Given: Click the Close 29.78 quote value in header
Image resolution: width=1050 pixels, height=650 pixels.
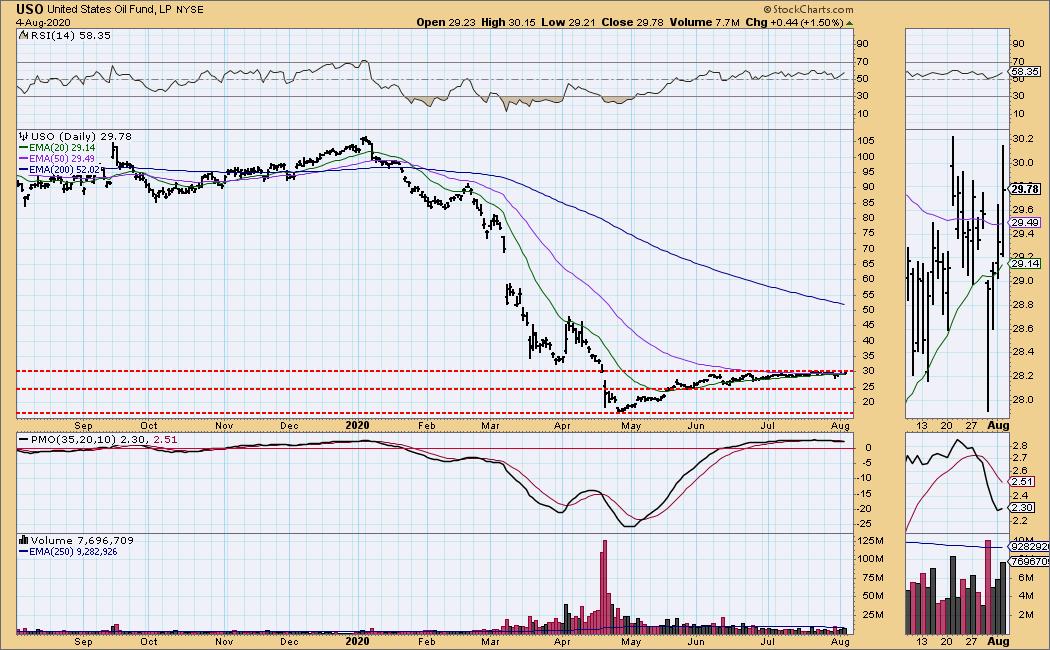Looking at the screenshot, I should (x=632, y=22).
